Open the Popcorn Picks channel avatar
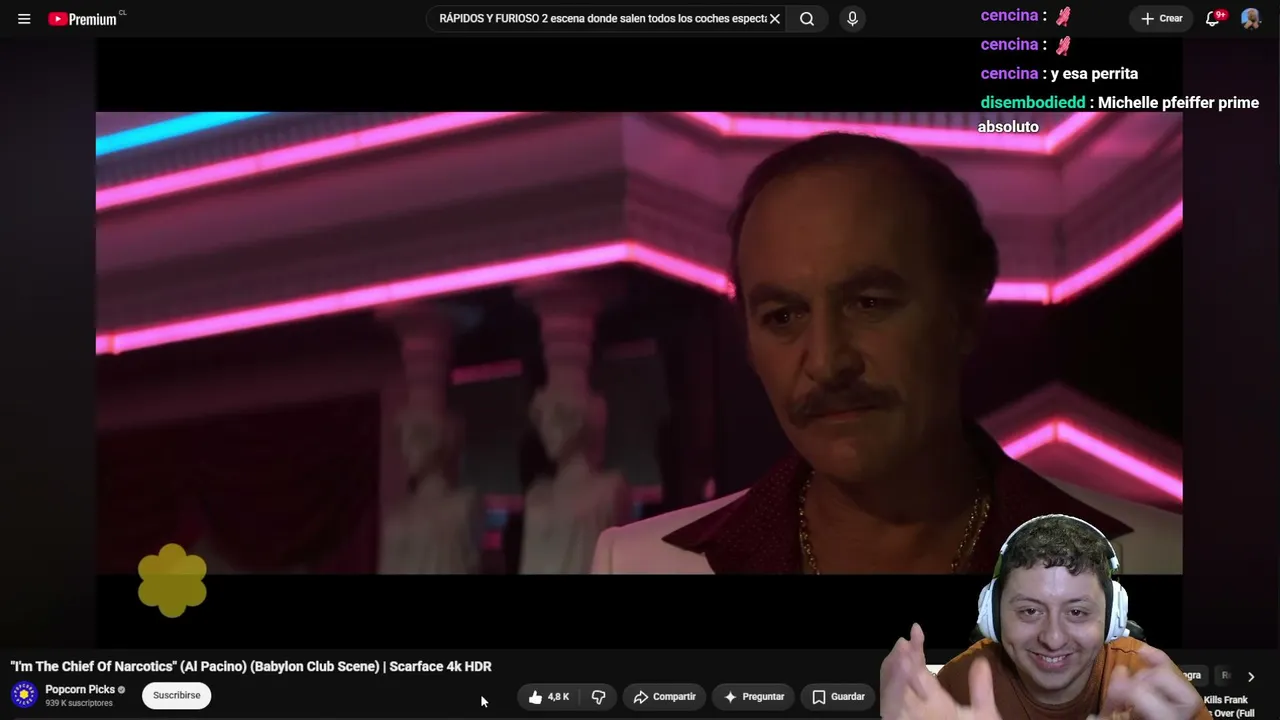The width and height of the screenshot is (1280, 720). pos(24,695)
